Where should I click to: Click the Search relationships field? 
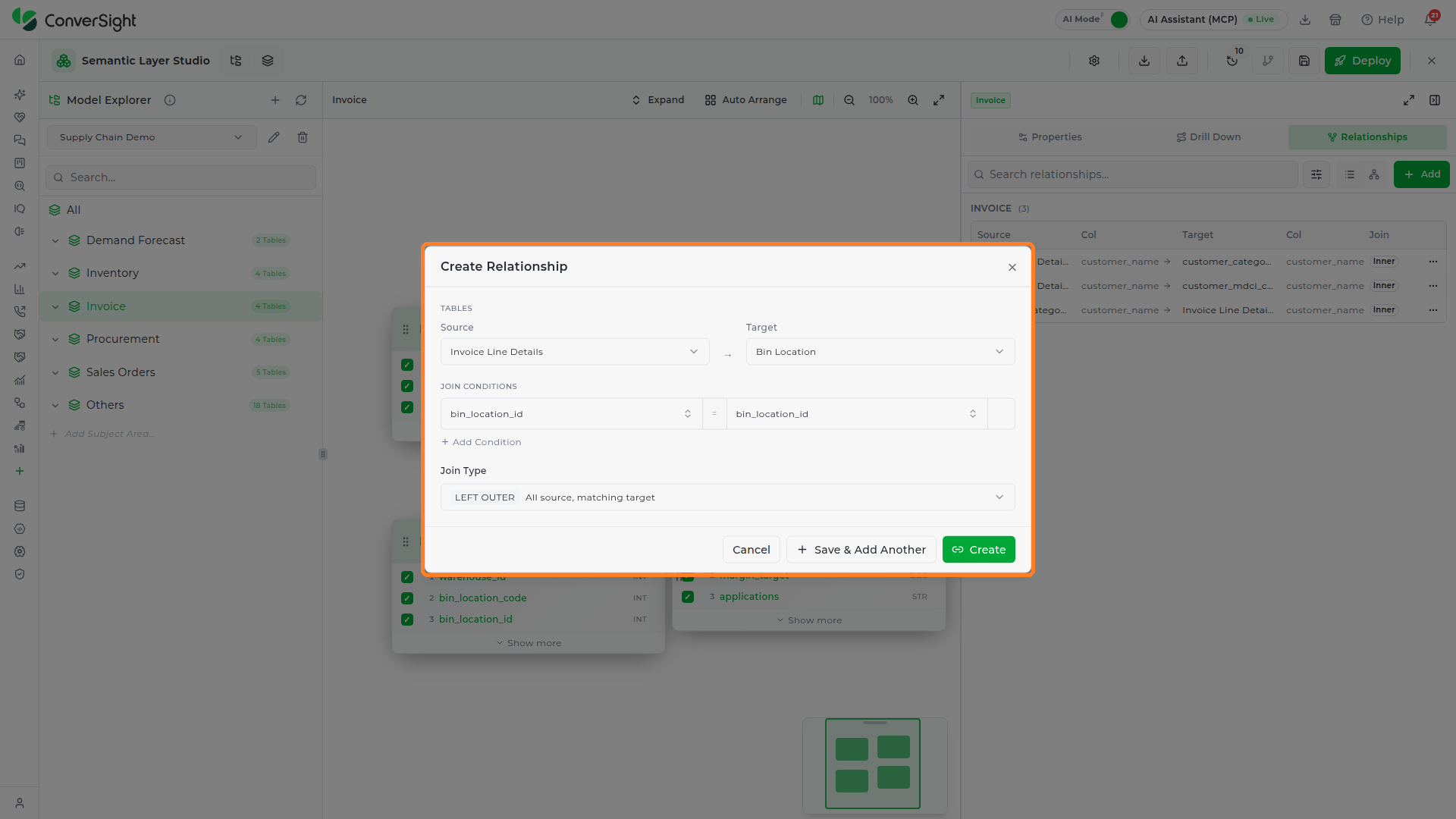[1133, 174]
